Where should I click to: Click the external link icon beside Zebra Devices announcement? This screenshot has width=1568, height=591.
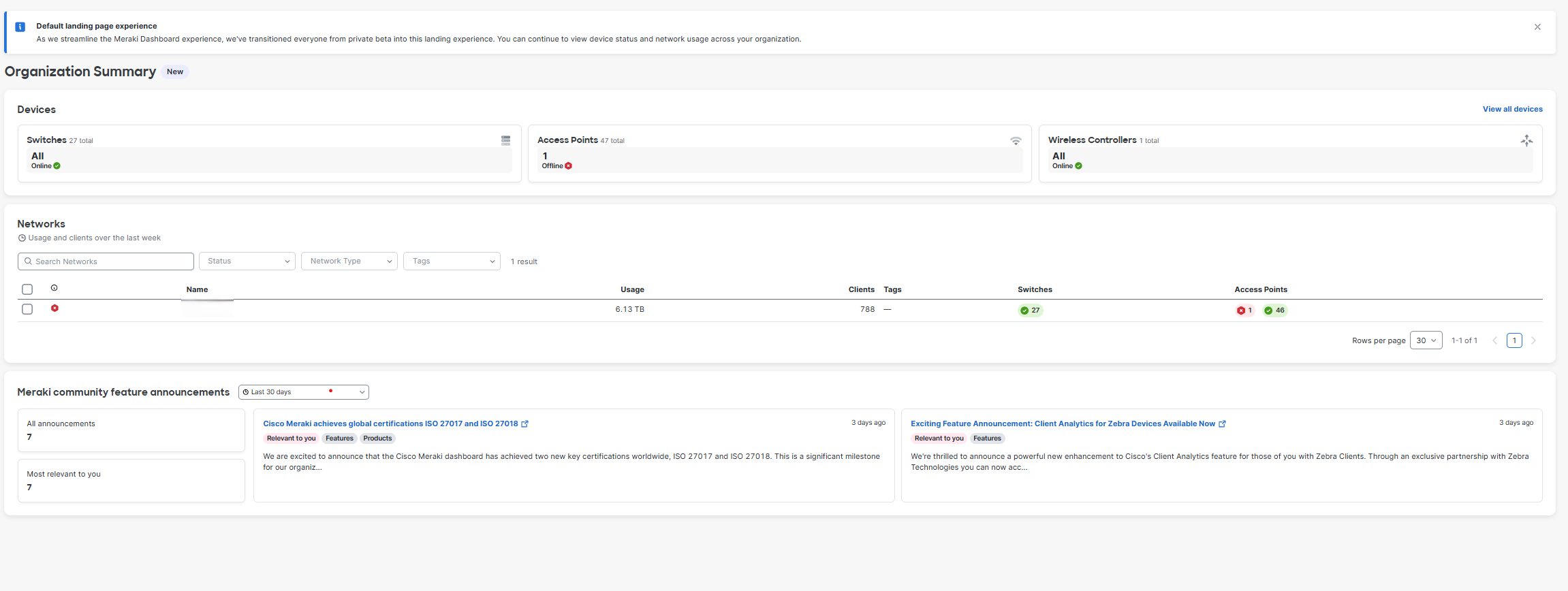point(1222,424)
